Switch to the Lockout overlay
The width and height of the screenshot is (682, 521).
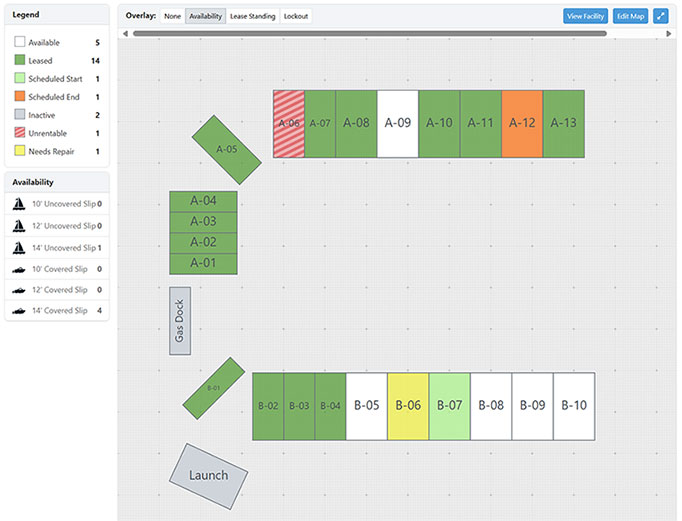click(x=296, y=16)
